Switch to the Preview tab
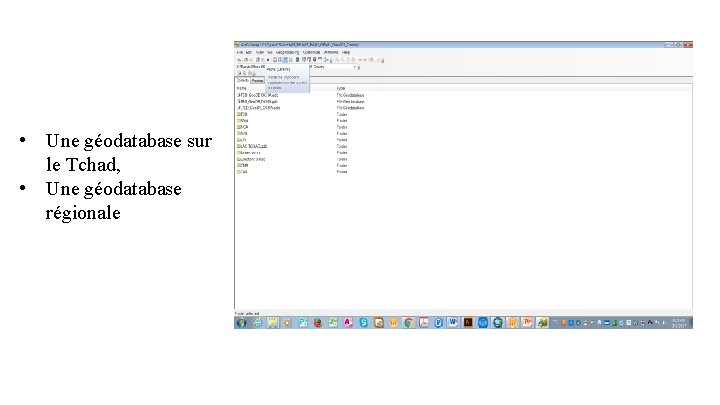 pos(258,80)
